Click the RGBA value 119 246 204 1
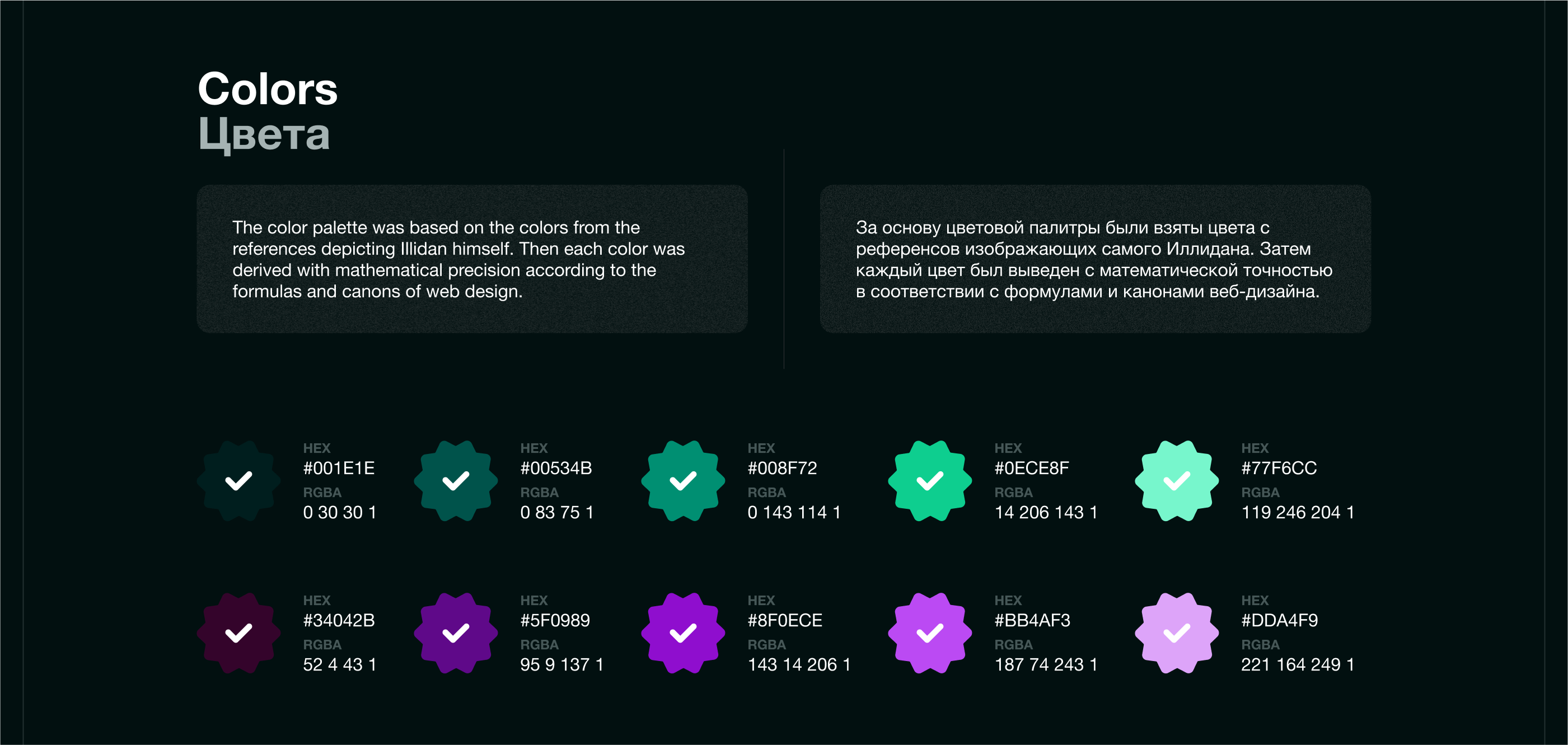1568x745 pixels. (x=1297, y=513)
